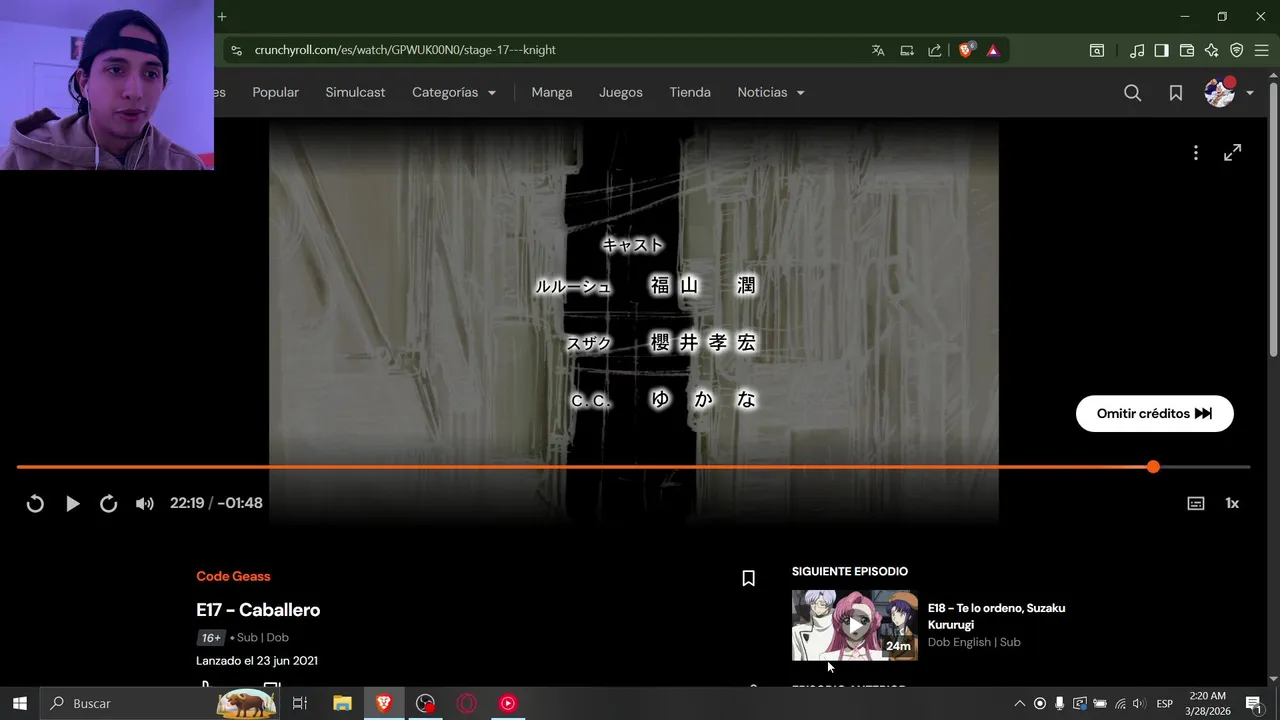Change playback speed from 1x
This screenshot has height=720, width=1280.
1232,504
